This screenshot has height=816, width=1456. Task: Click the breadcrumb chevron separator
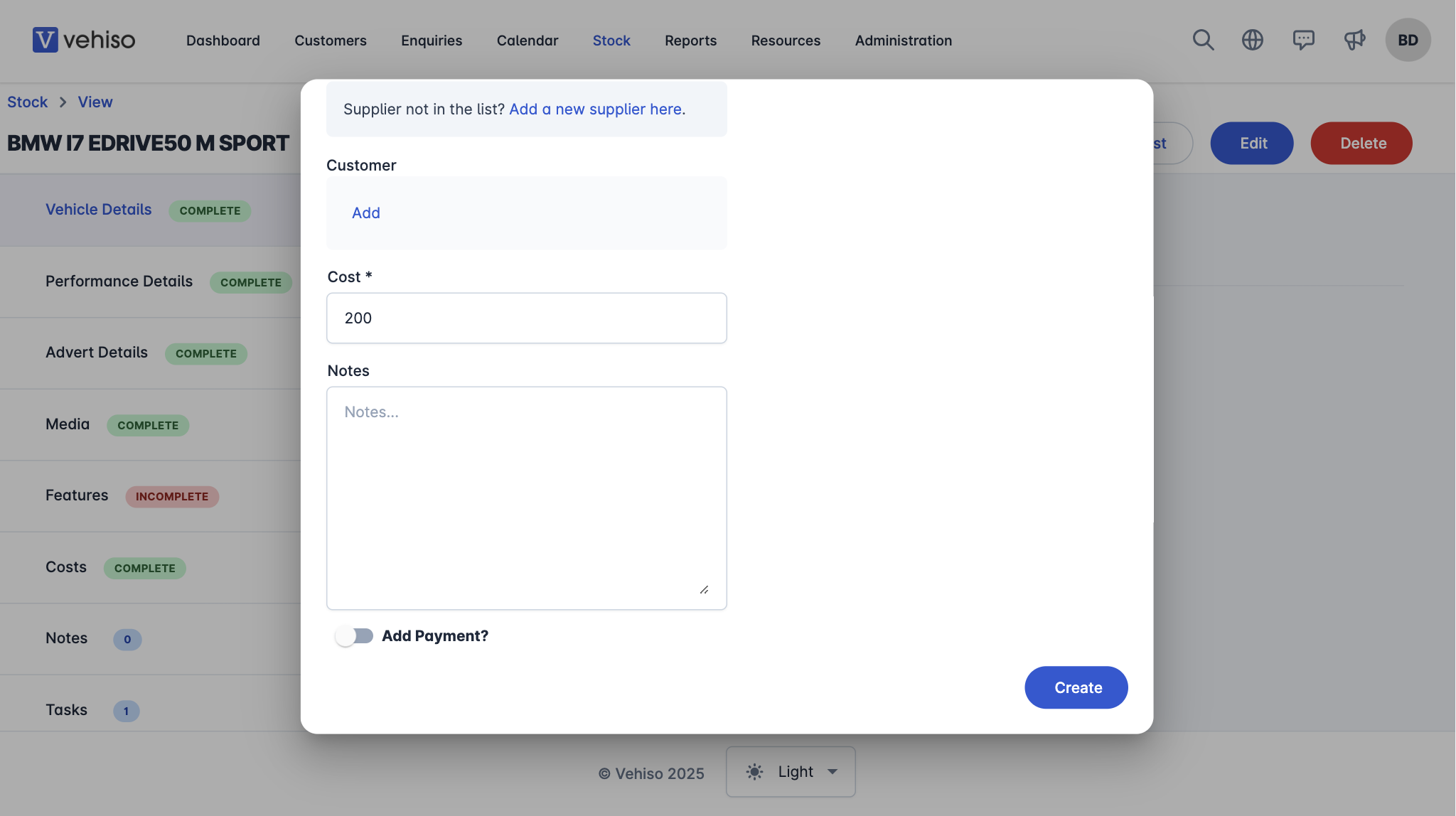[63, 102]
